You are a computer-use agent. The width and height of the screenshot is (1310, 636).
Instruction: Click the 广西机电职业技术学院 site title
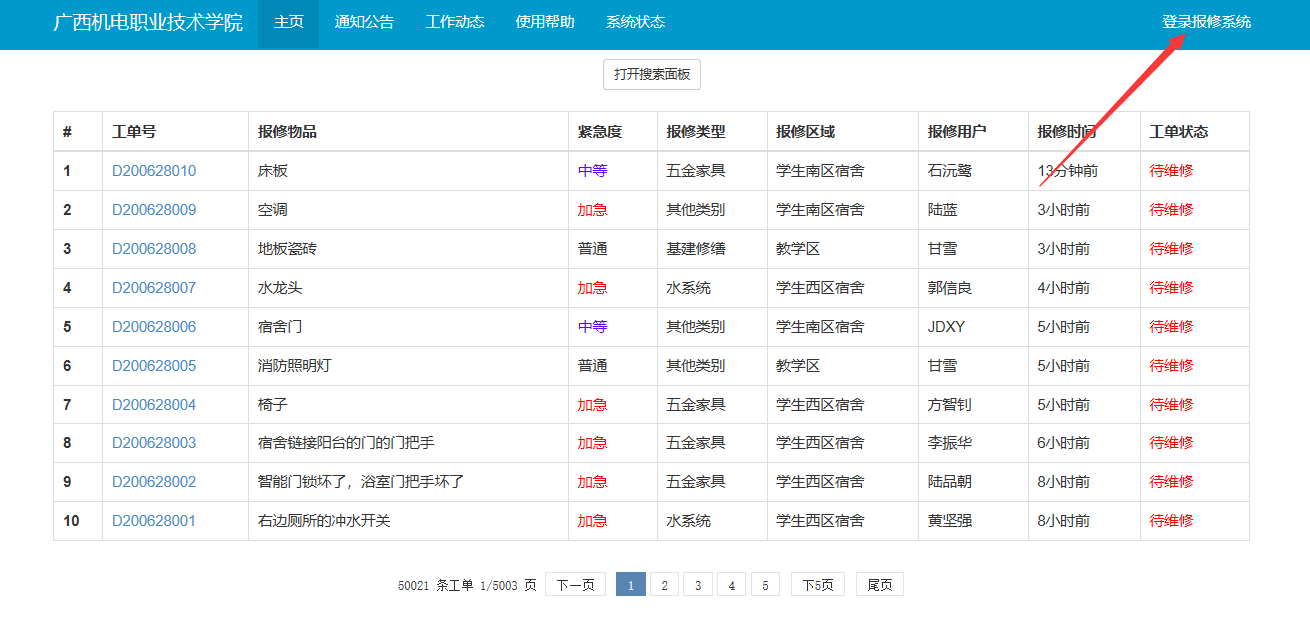click(148, 22)
